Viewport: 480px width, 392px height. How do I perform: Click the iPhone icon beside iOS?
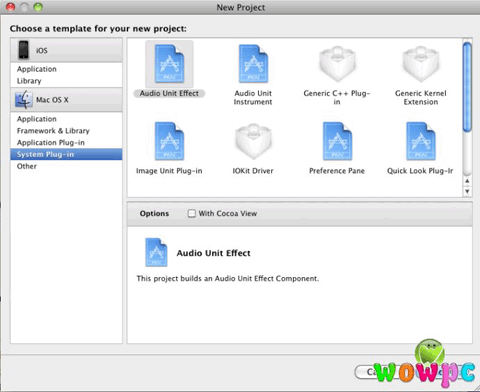[24, 50]
